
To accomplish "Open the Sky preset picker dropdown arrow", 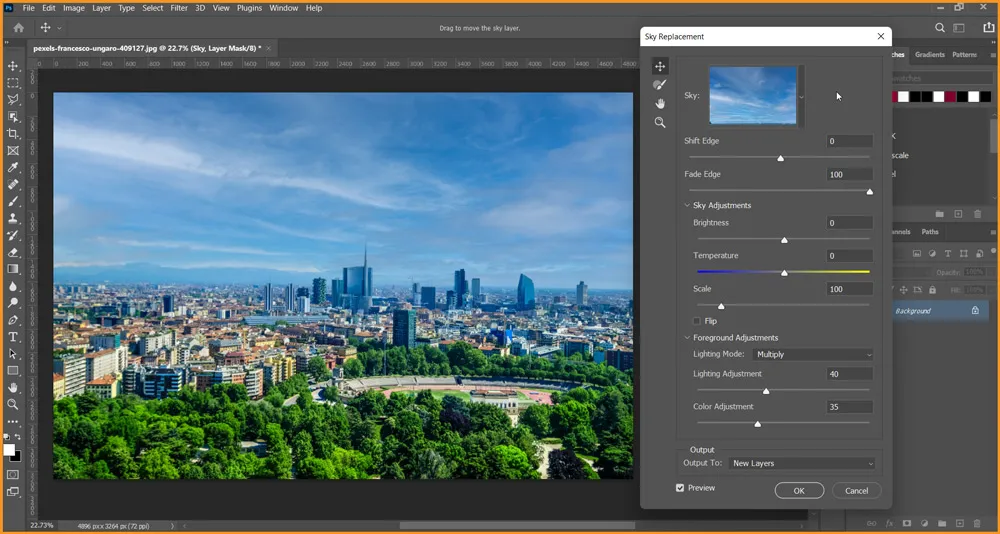I will tap(802, 97).
